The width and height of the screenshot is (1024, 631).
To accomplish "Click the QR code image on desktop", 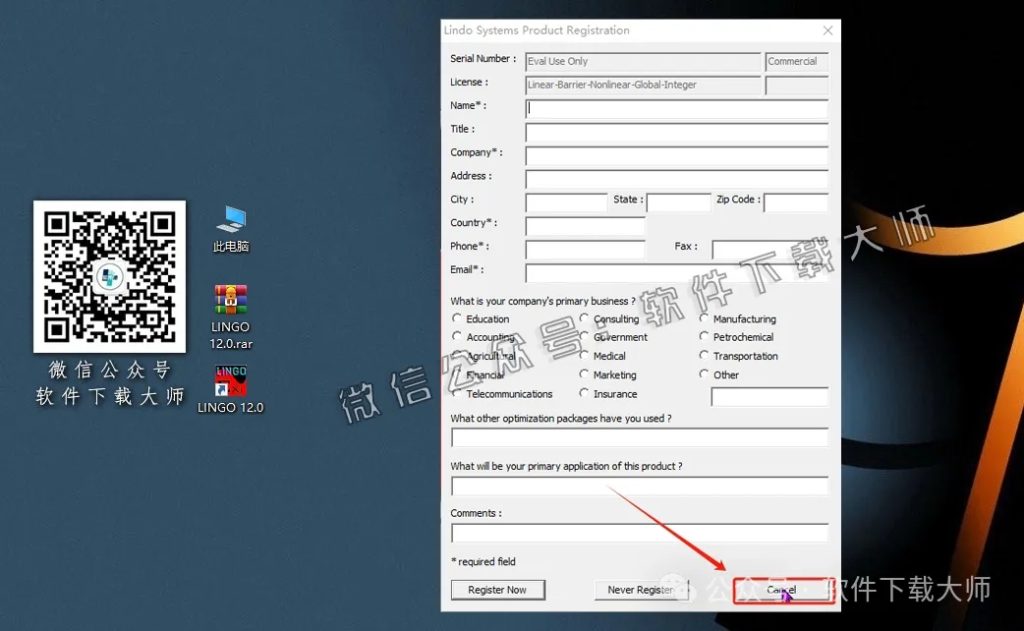I will 109,275.
